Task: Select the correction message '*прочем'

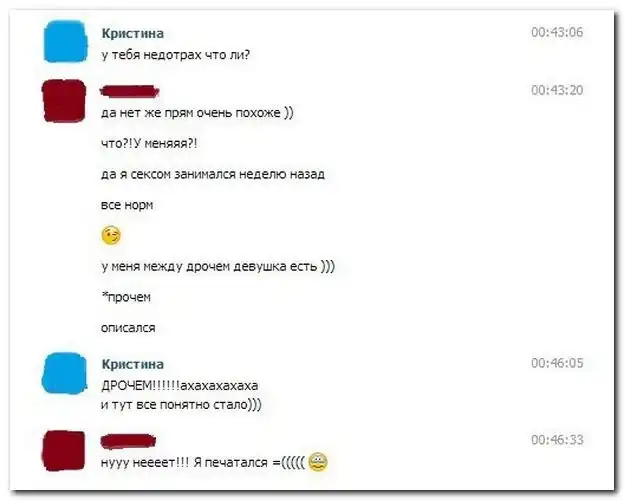Action: 126,297
